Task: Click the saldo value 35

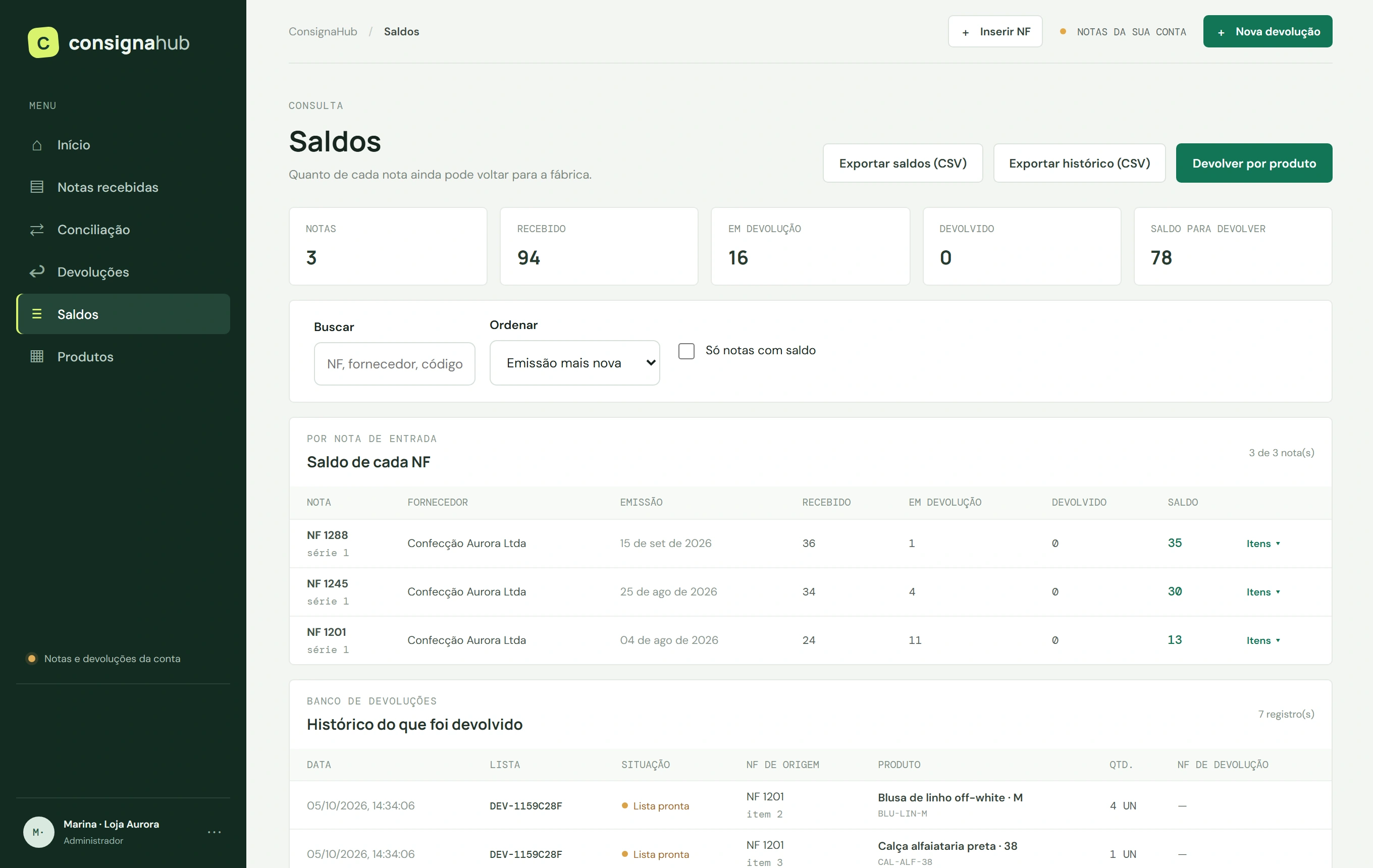Action: click(x=1175, y=543)
